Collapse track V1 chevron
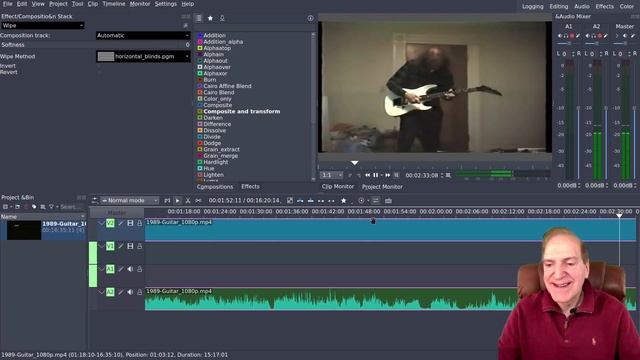This screenshot has width=640, height=360. [x=101, y=246]
